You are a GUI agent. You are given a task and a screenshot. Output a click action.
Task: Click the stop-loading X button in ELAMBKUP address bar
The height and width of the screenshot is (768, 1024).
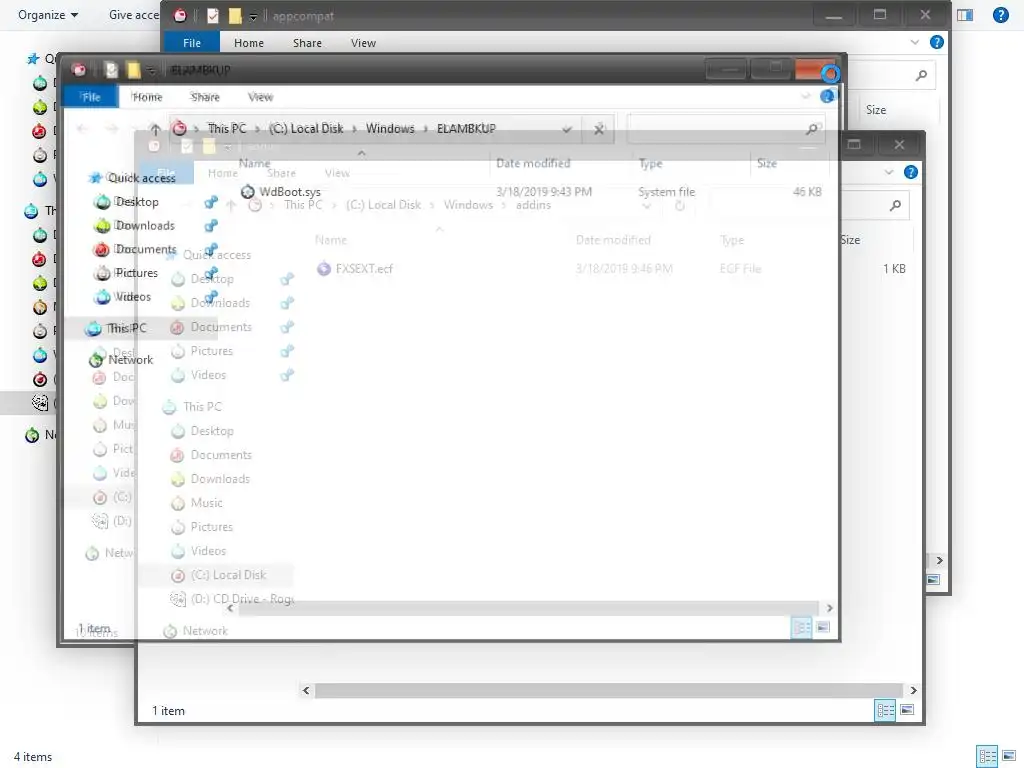click(599, 129)
